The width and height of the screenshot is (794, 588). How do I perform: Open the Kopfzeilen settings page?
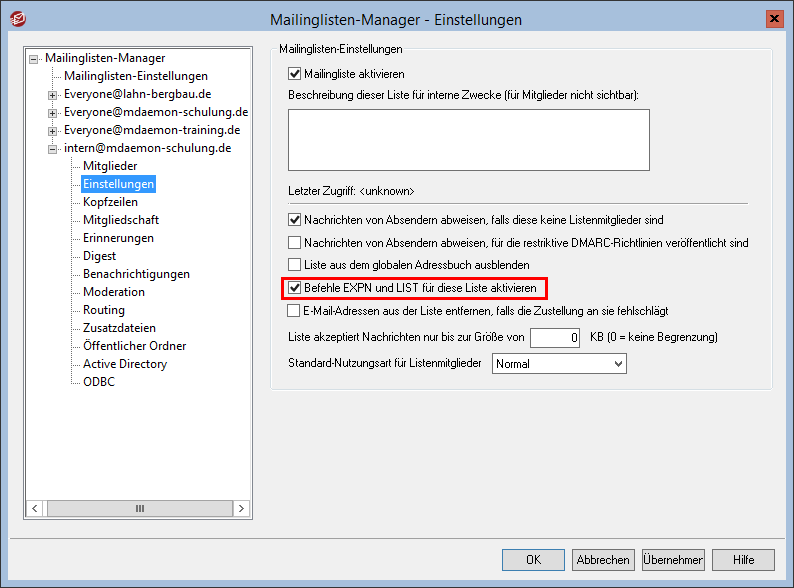tap(110, 202)
